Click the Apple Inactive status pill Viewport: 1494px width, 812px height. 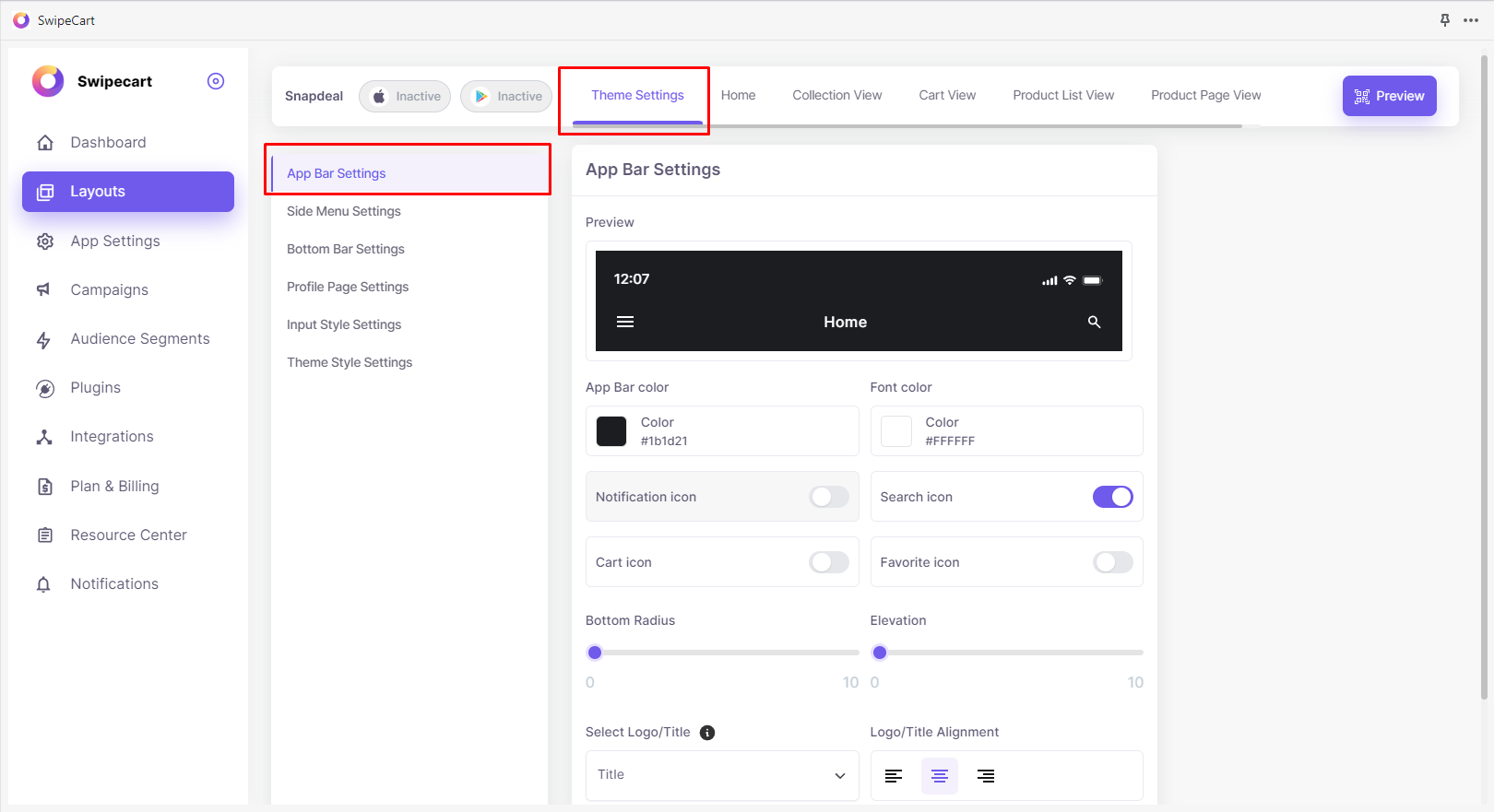click(x=405, y=96)
